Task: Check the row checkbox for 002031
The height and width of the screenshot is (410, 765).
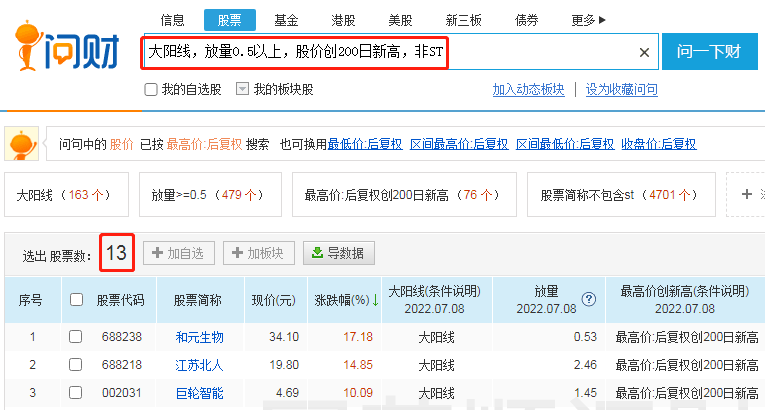Action: [76, 392]
